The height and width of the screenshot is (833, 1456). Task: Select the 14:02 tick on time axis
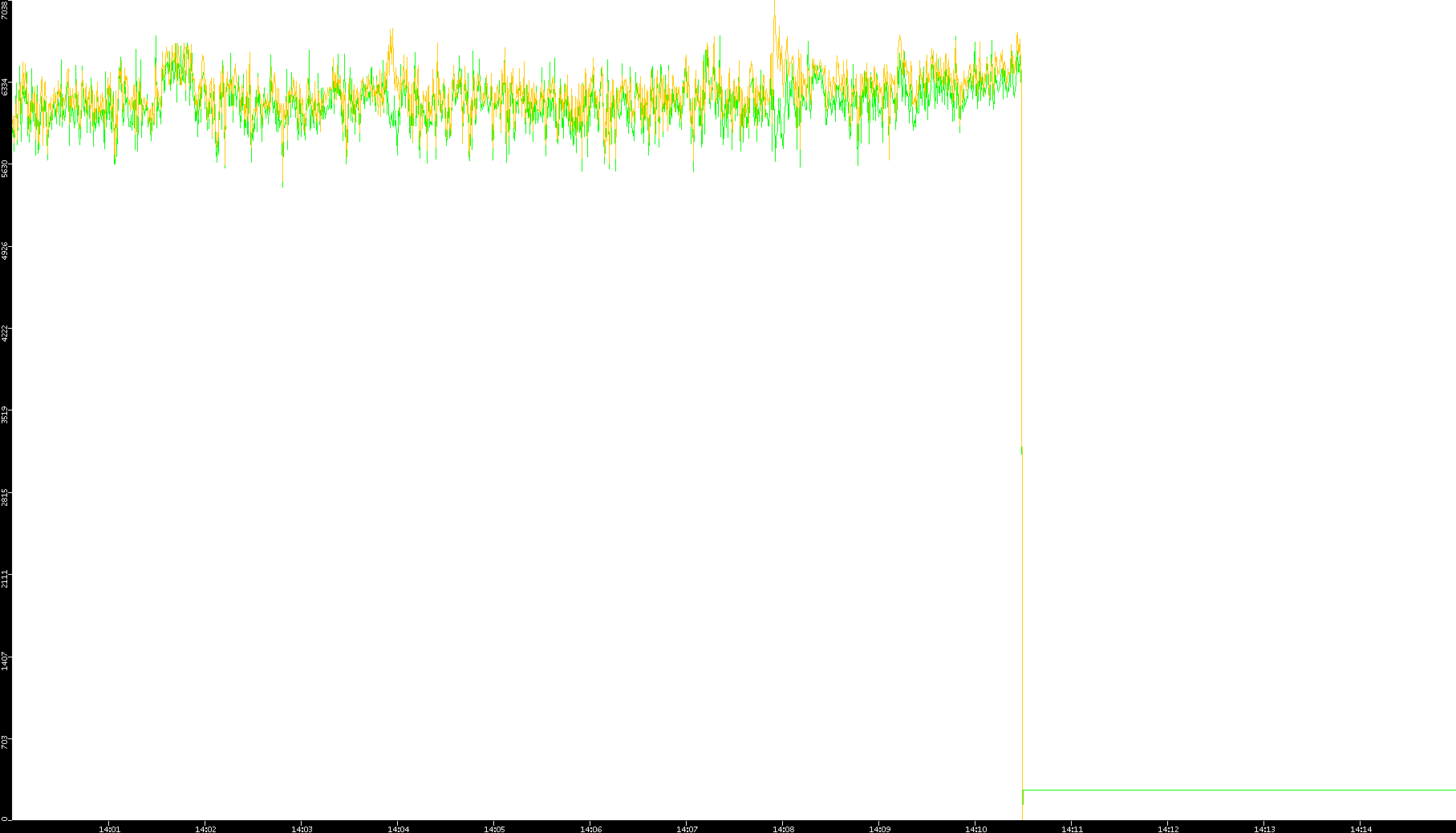(205, 829)
